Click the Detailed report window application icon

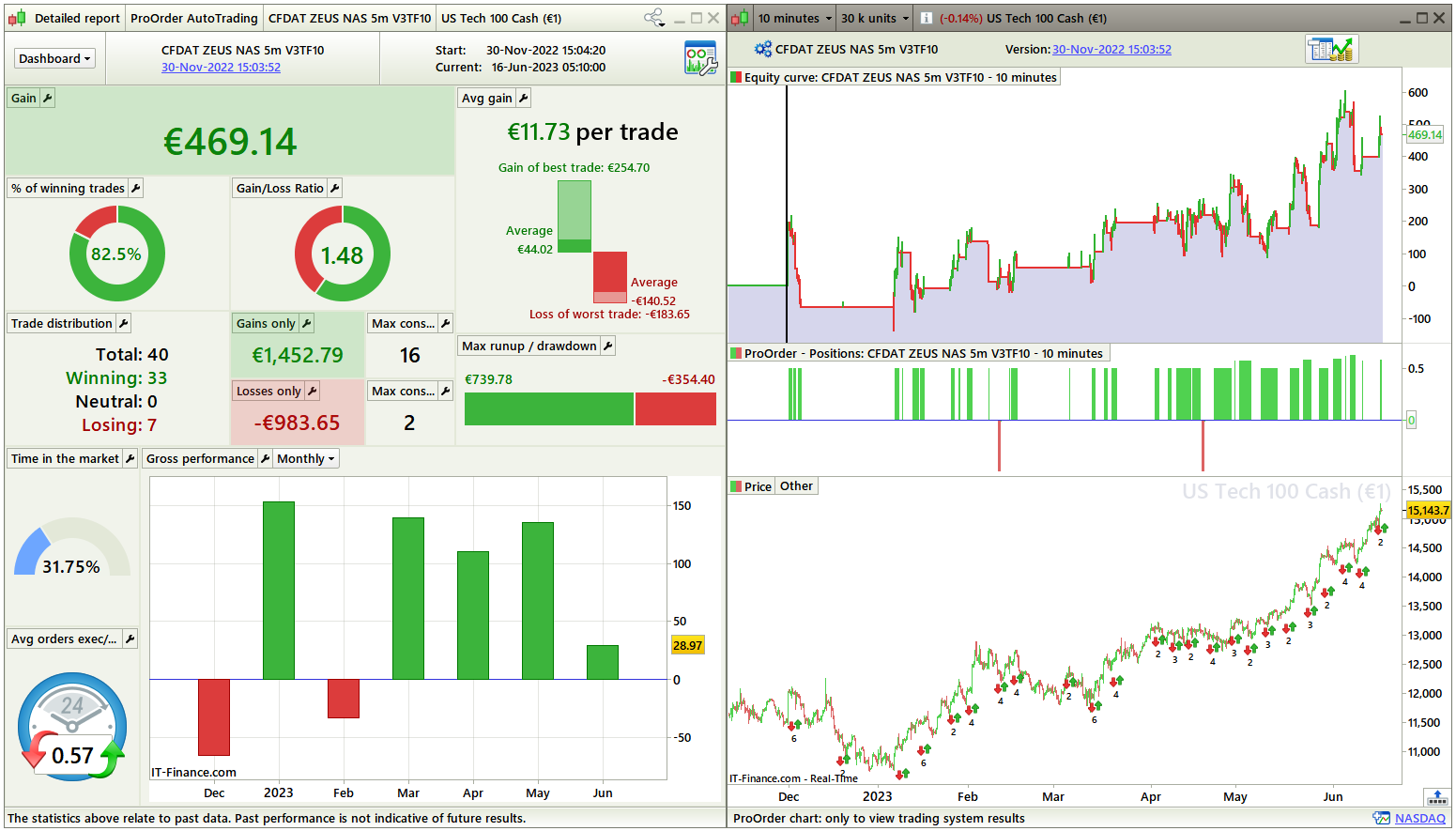coord(17,18)
